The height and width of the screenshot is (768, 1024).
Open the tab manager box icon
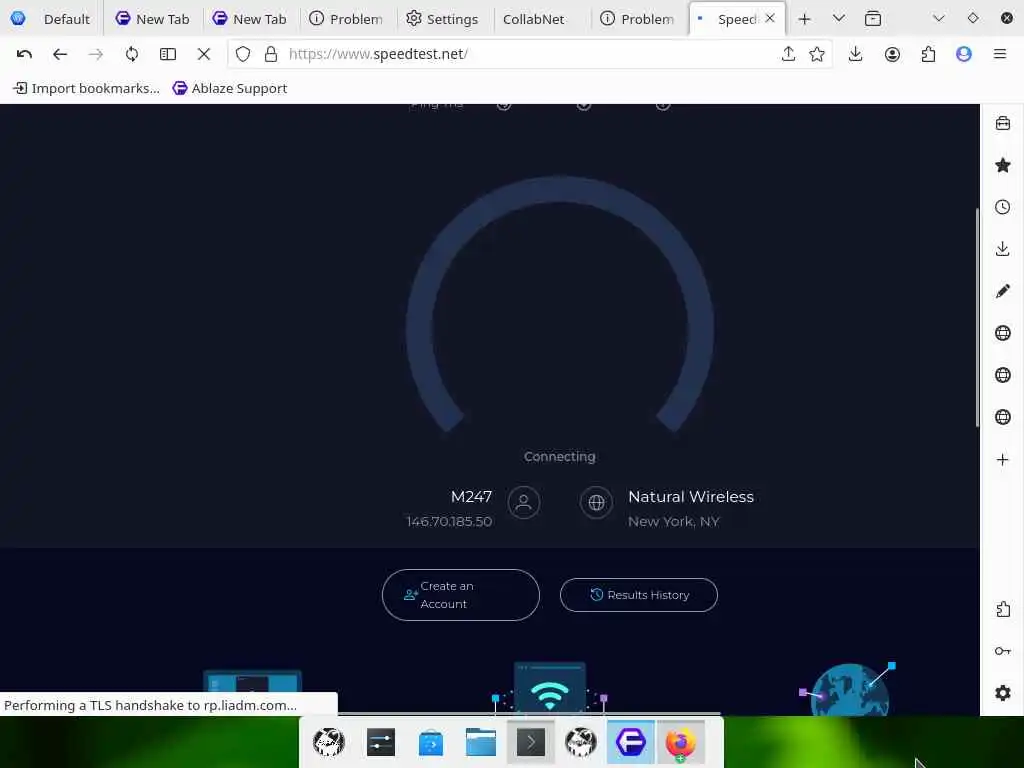(x=873, y=19)
